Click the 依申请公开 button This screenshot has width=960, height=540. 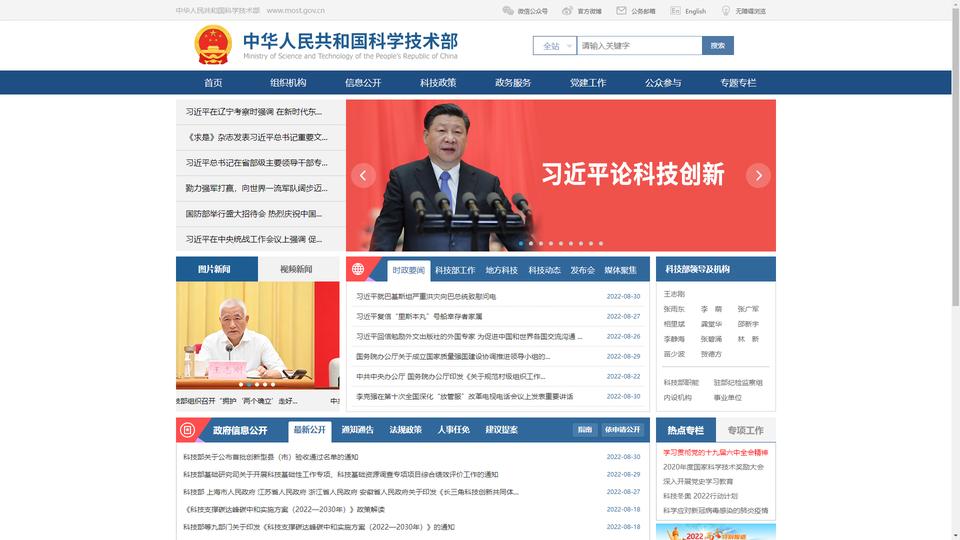click(x=623, y=430)
